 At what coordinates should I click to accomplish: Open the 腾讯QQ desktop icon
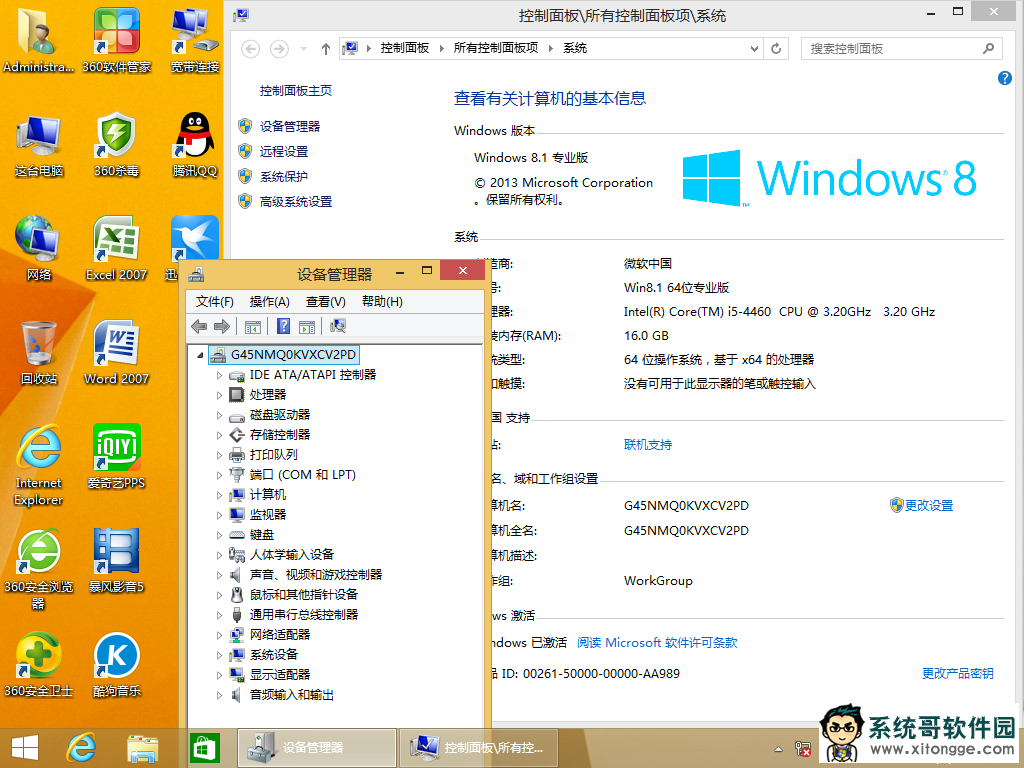point(195,145)
